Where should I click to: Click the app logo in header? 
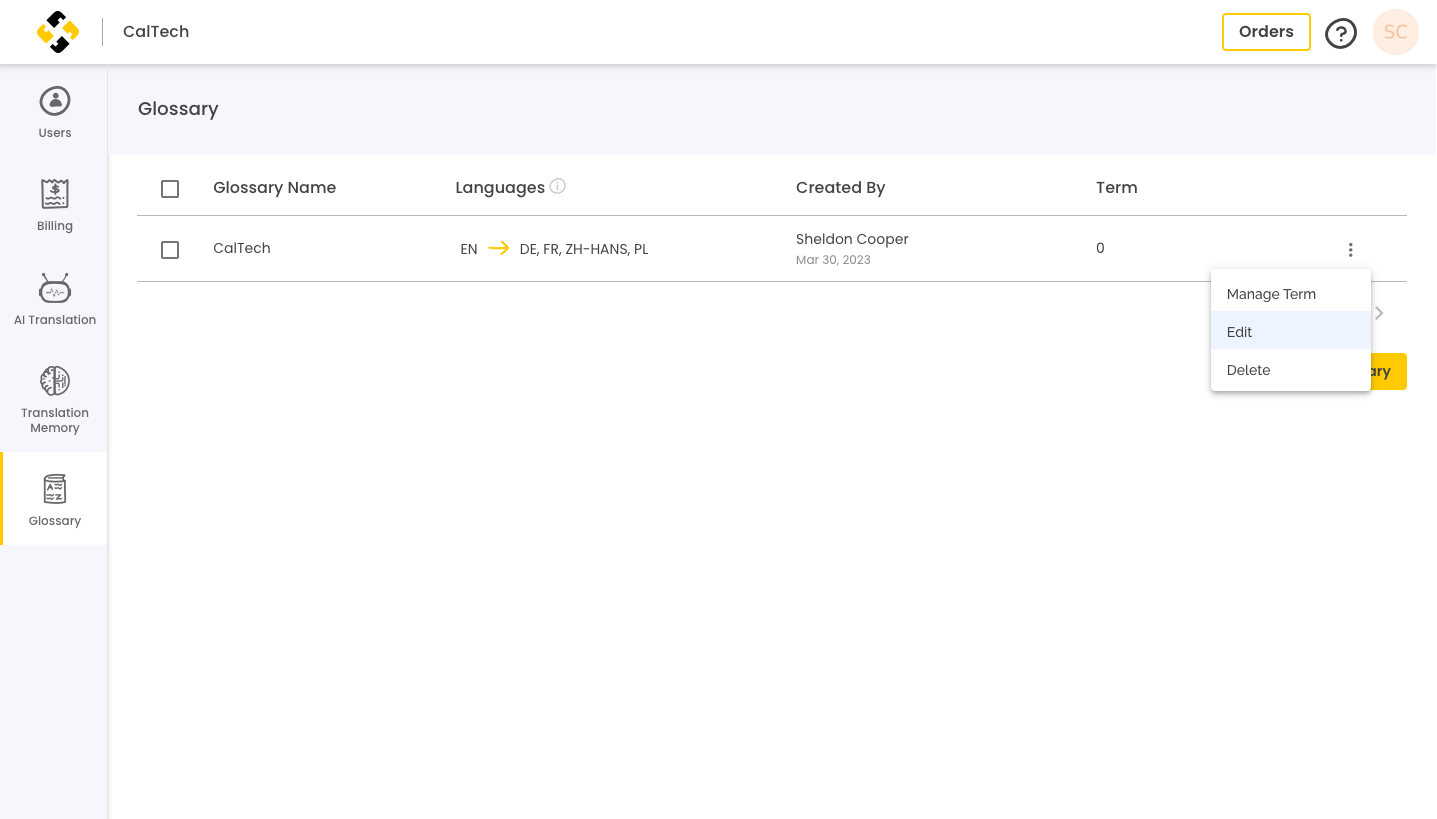(x=58, y=32)
